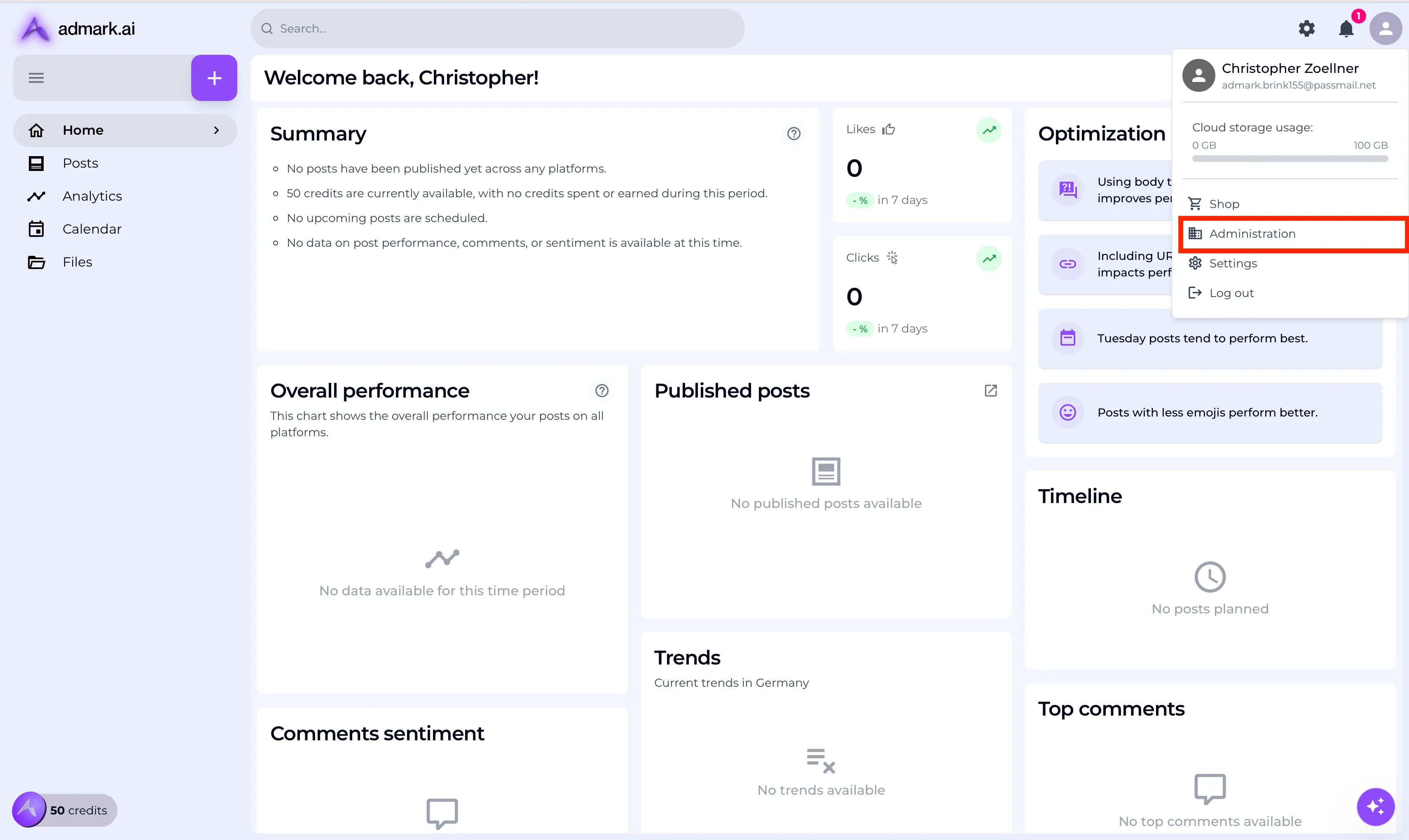Click the cloud storage usage bar
The width and height of the screenshot is (1409, 840).
tap(1289, 159)
